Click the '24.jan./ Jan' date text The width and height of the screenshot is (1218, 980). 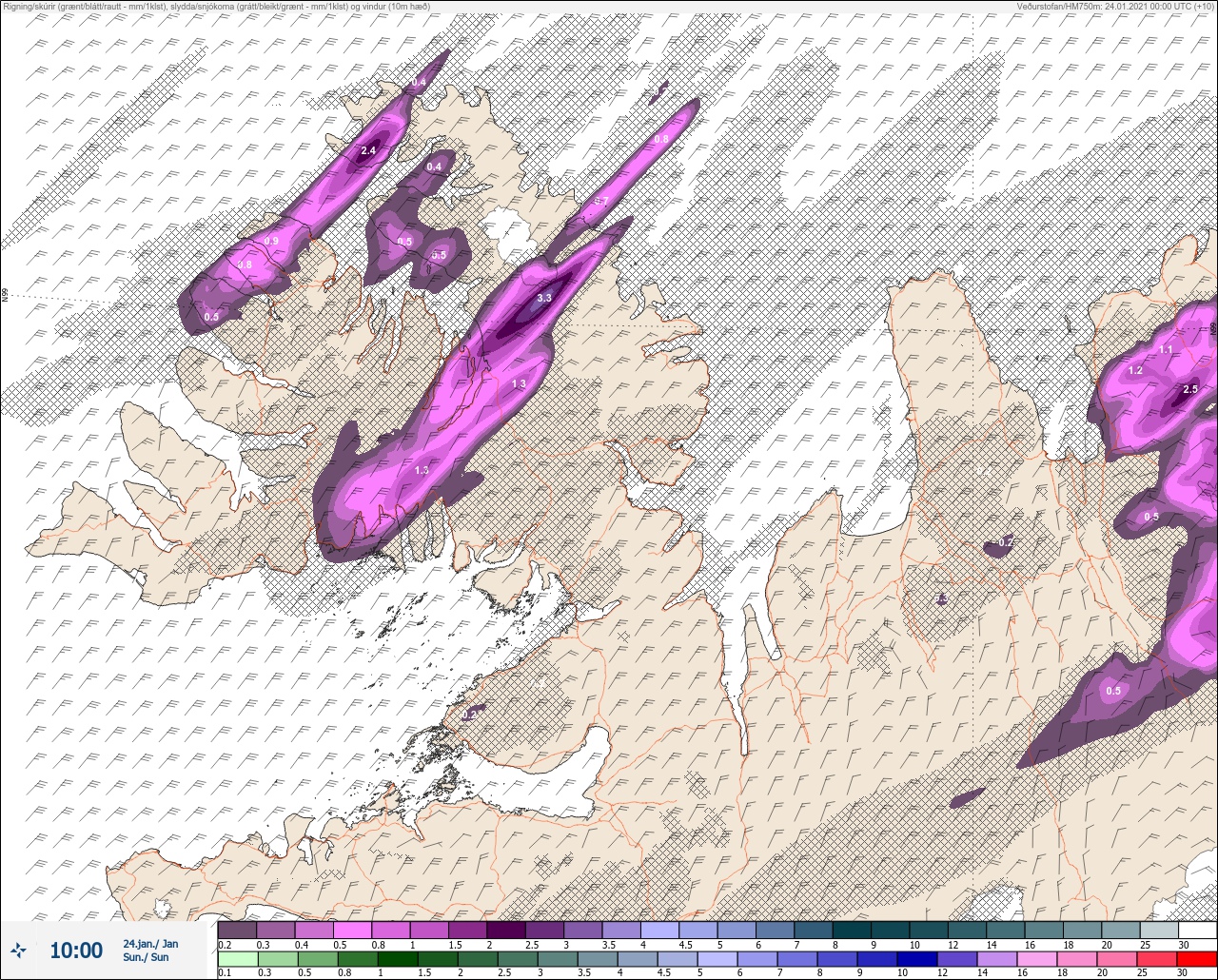click(x=150, y=943)
